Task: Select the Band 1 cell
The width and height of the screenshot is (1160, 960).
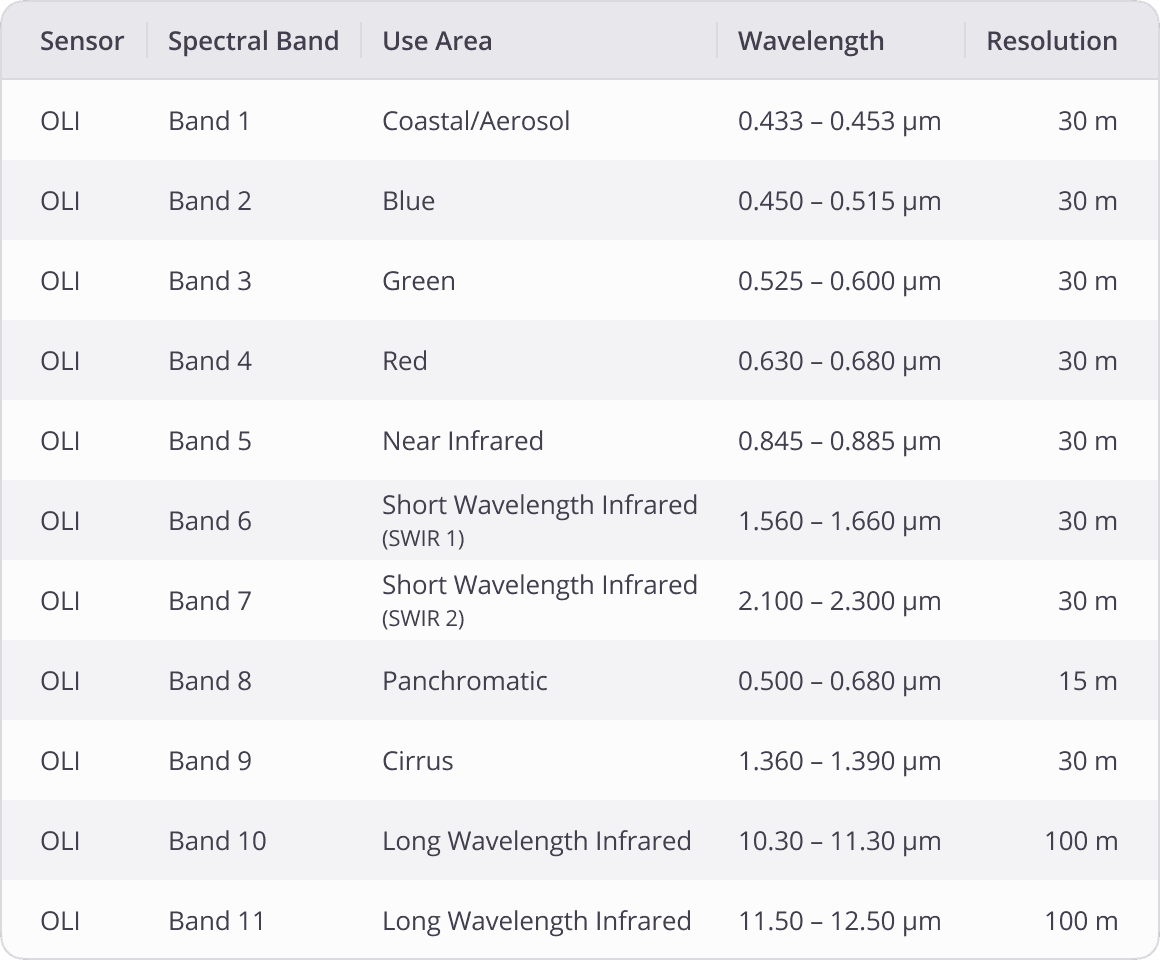Action: [209, 121]
